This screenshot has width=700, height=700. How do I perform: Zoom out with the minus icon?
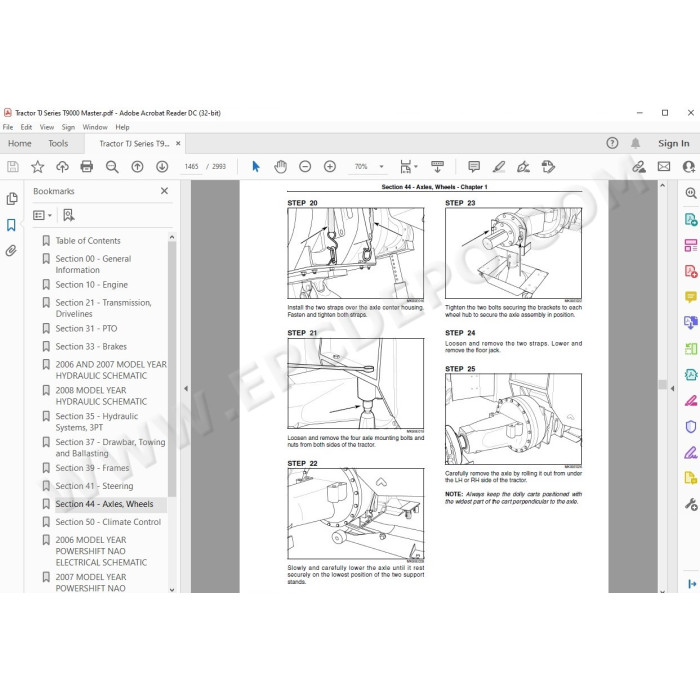point(305,167)
